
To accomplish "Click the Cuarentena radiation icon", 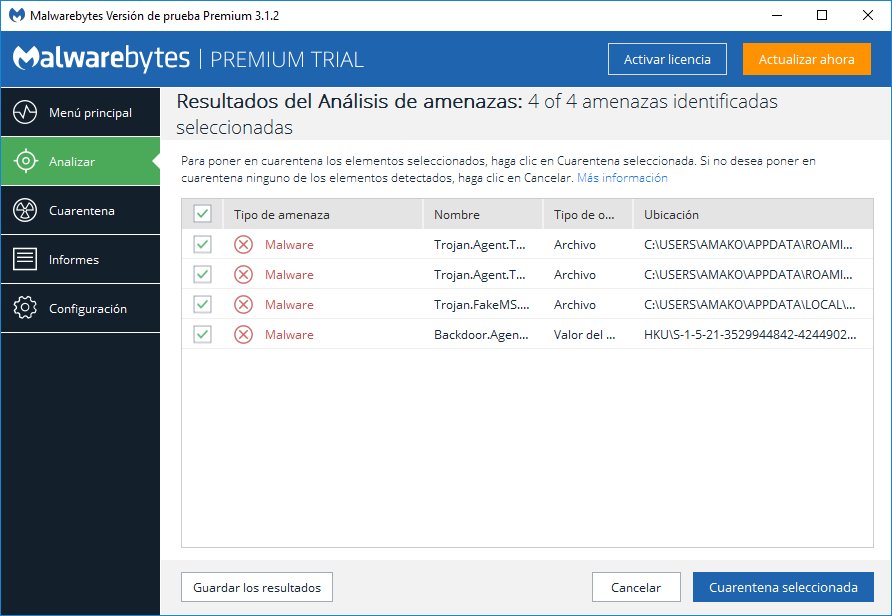I will coord(25,210).
